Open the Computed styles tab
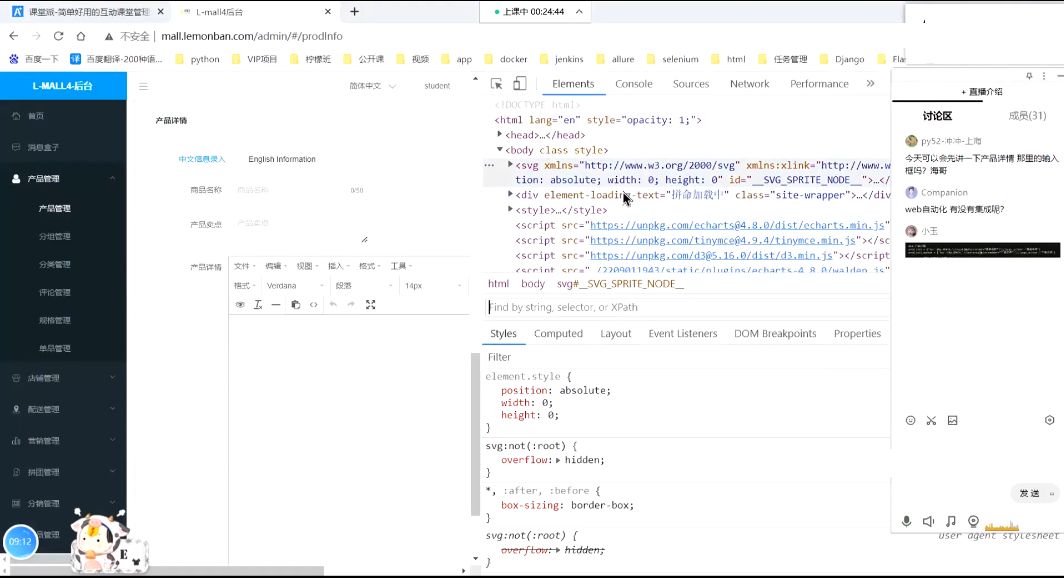1064x578 pixels. click(x=558, y=333)
